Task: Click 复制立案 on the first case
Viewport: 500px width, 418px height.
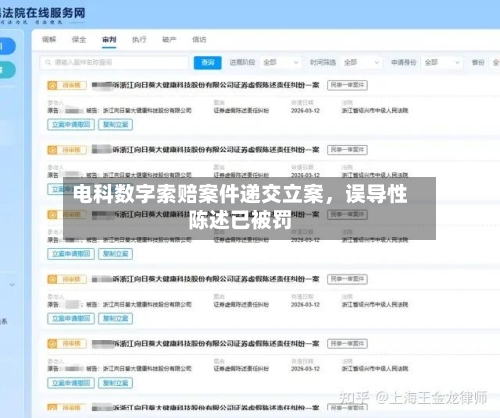Action: coord(116,125)
